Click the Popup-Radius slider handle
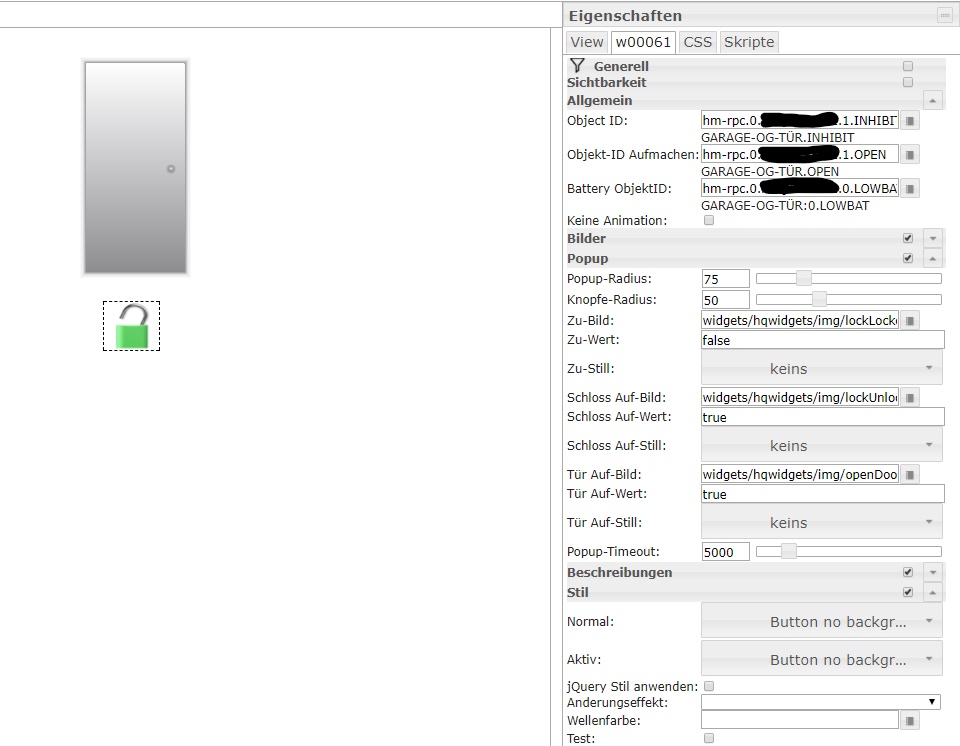This screenshot has width=960, height=746. point(803,279)
